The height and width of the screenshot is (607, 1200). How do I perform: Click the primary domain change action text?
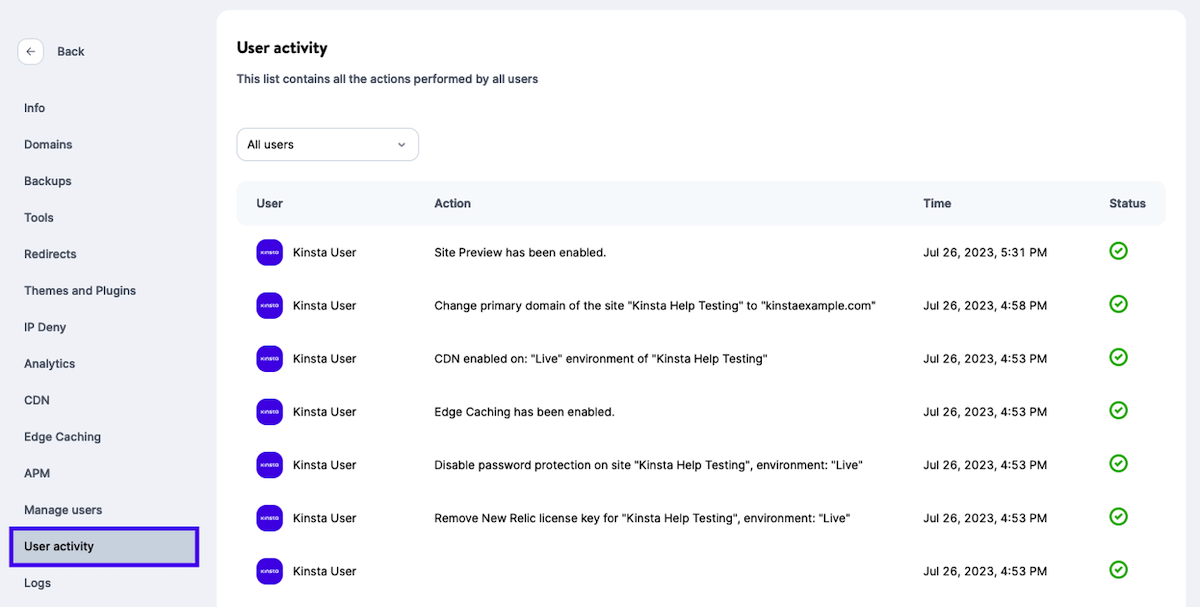point(655,306)
